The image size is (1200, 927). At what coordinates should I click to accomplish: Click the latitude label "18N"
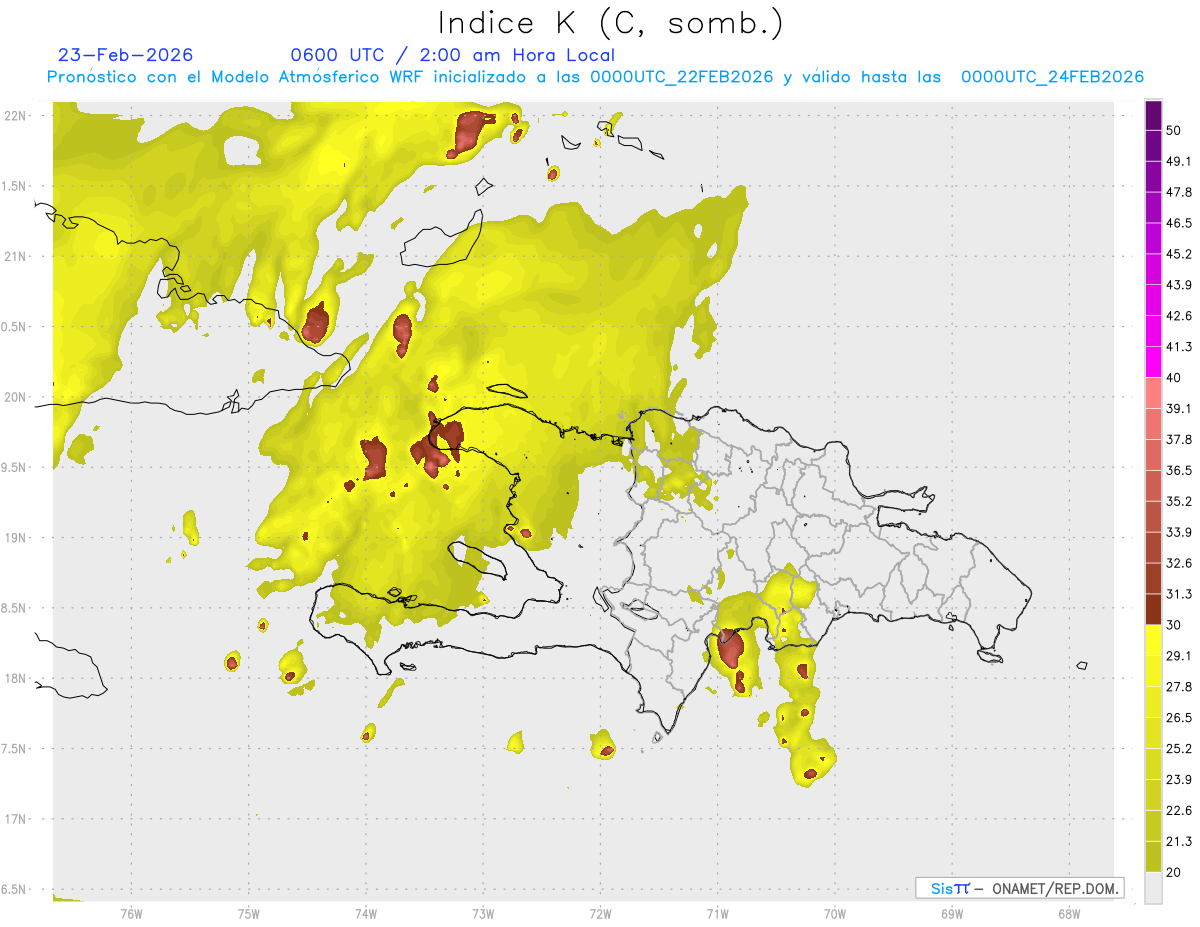coord(16,679)
